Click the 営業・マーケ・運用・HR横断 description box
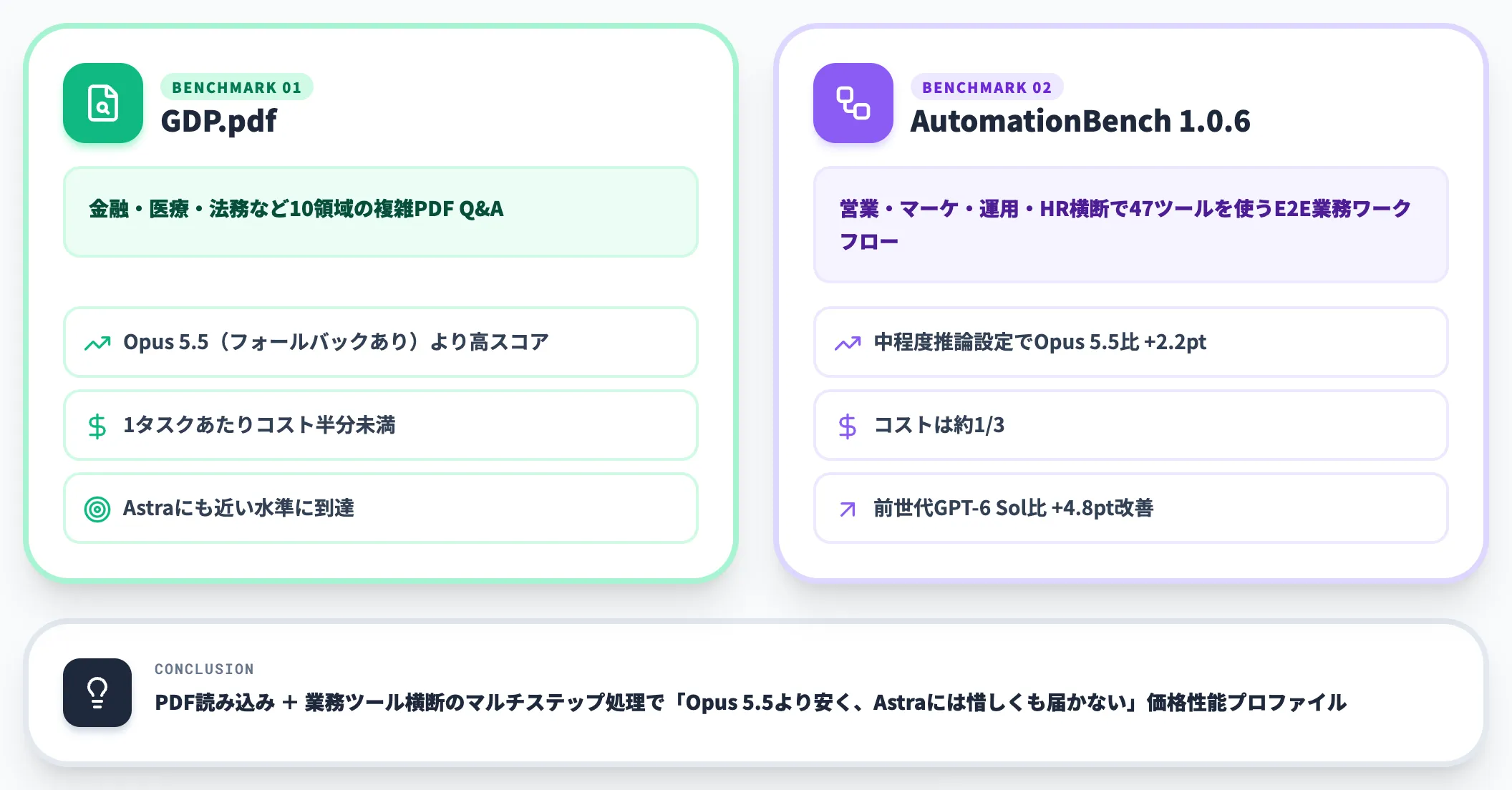This screenshot has height=790, width=1512. point(1131,225)
